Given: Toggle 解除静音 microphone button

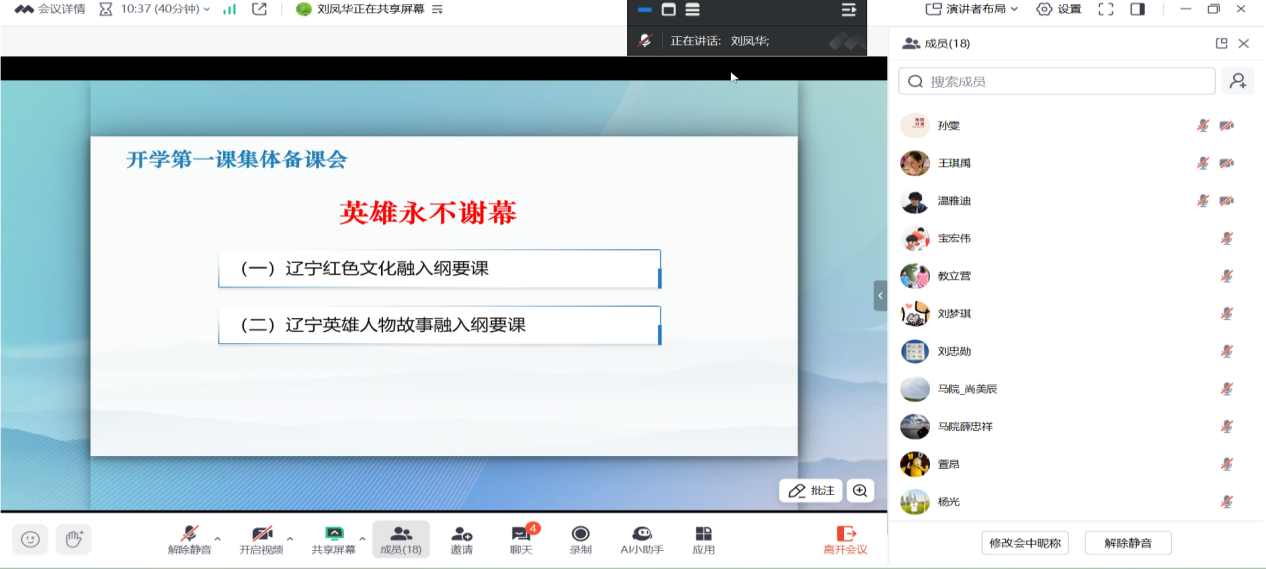Looking at the screenshot, I should coord(189,539).
